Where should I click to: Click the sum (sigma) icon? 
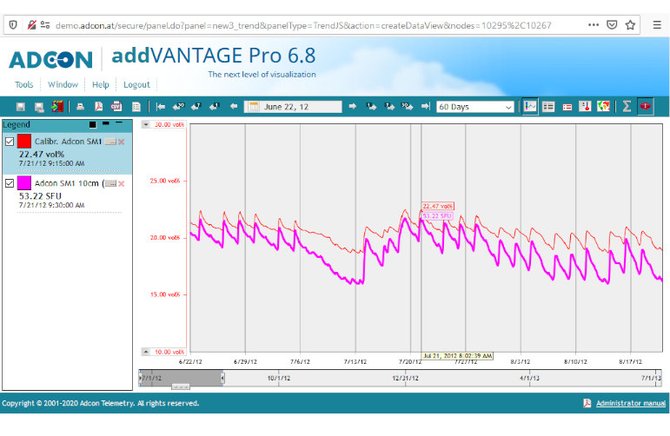[x=626, y=106]
